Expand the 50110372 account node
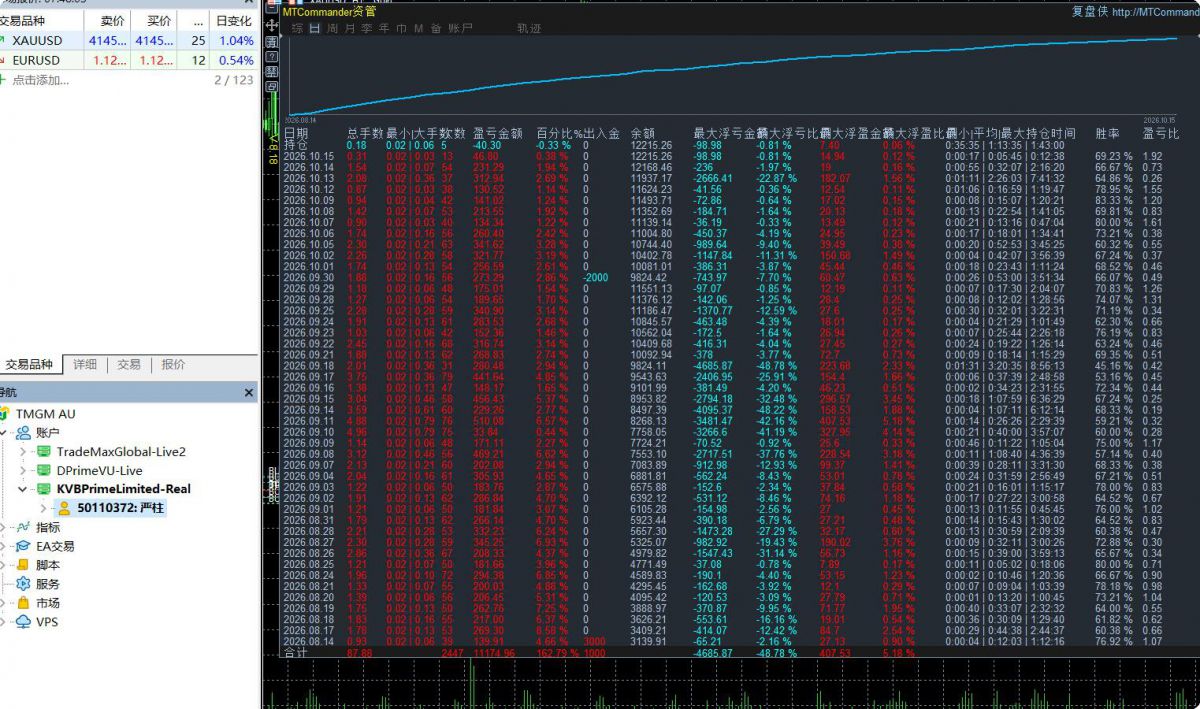1200x709 pixels. point(43,509)
